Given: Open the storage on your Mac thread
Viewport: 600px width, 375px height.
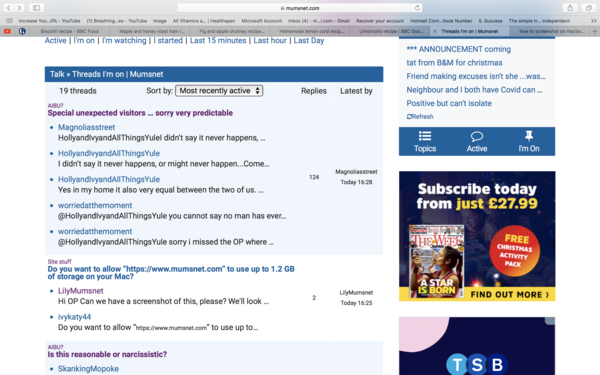Looking at the screenshot, I should coord(171,272).
